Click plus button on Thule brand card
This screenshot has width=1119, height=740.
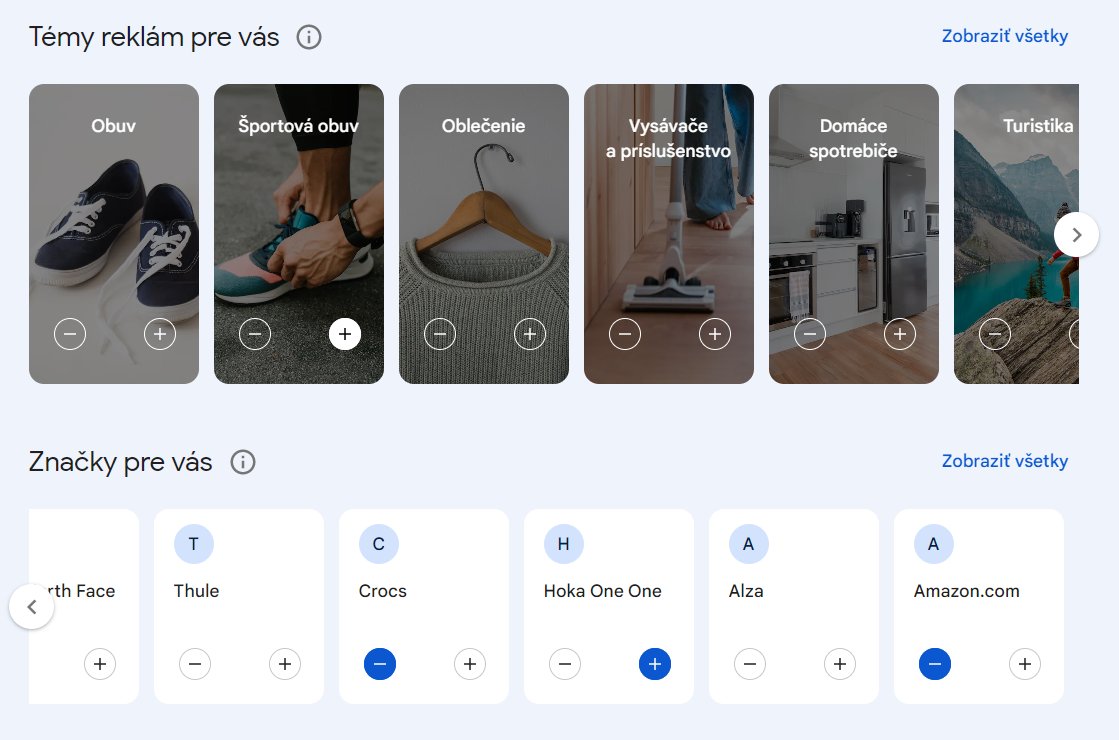click(x=285, y=664)
